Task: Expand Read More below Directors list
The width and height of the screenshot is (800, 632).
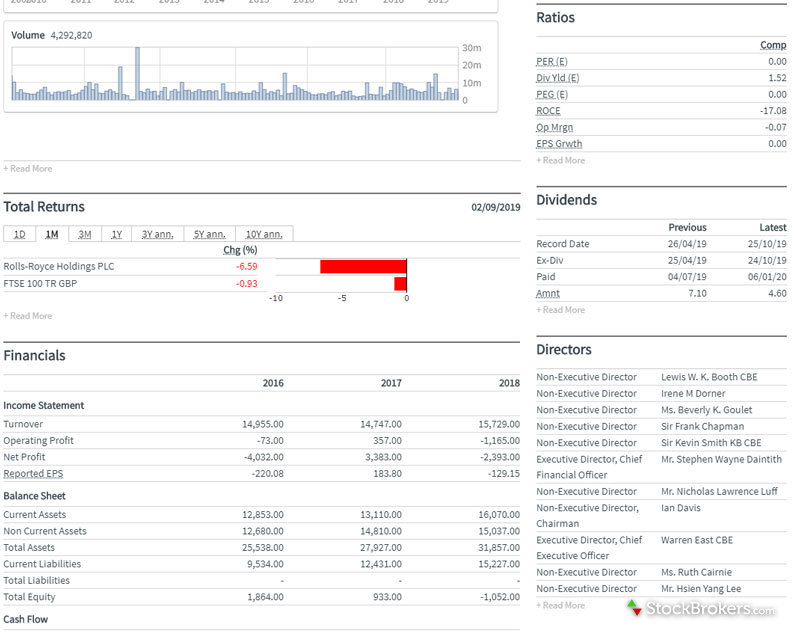Action: point(561,605)
